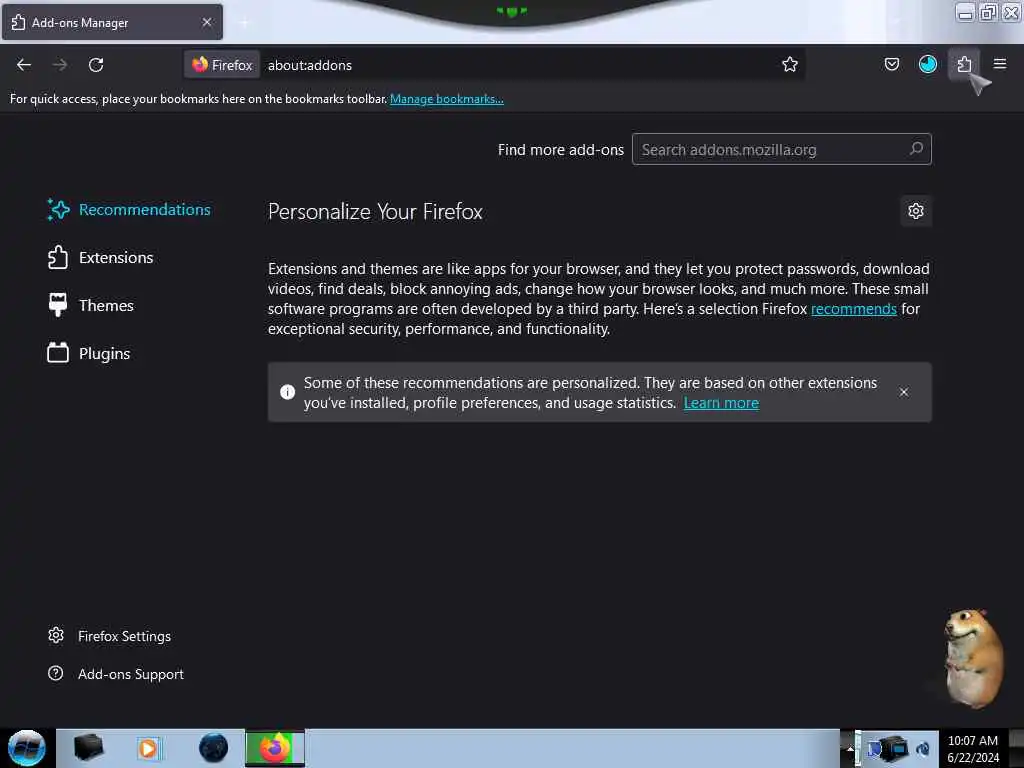This screenshot has width=1024, height=768.
Task: Close the Add-ons Manager tab
Action: click(x=206, y=22)
